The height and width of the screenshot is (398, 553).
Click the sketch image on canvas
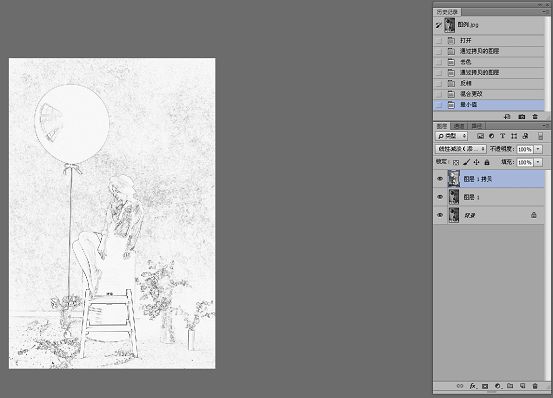[112, 213]
